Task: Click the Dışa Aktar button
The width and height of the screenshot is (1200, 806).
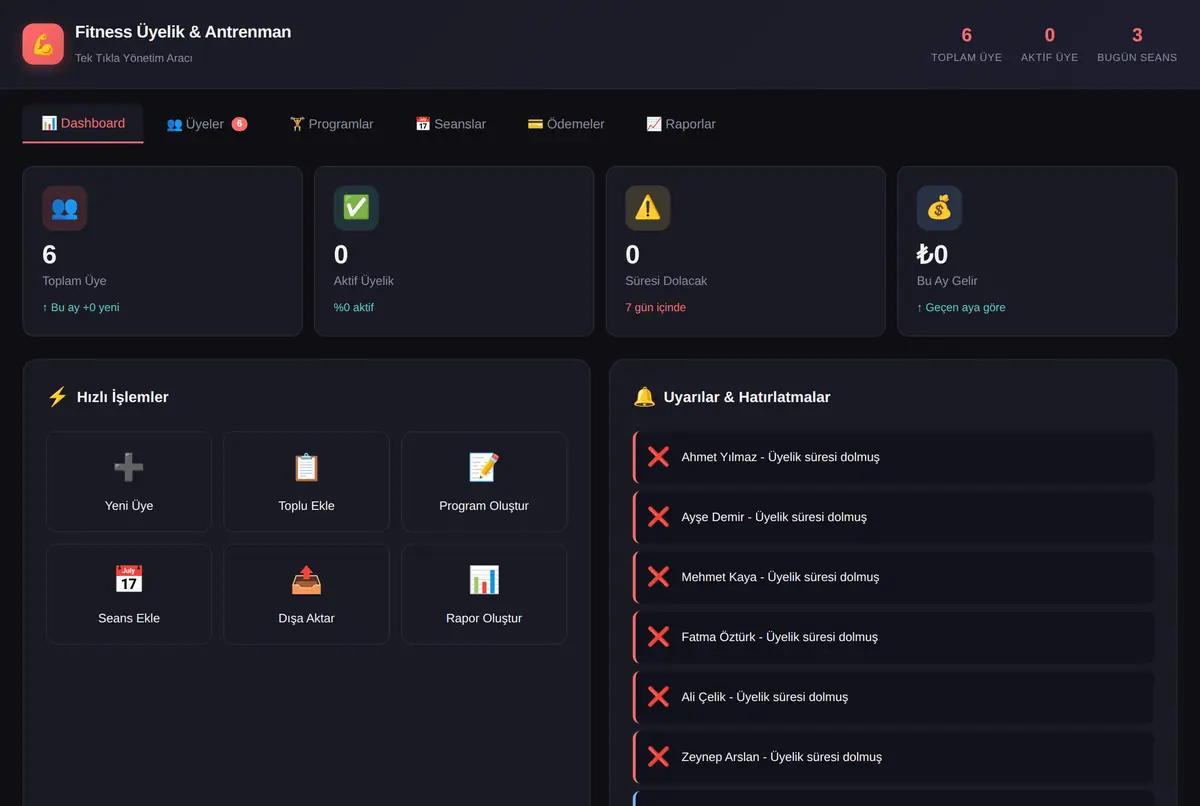Action: click(307, 594)
